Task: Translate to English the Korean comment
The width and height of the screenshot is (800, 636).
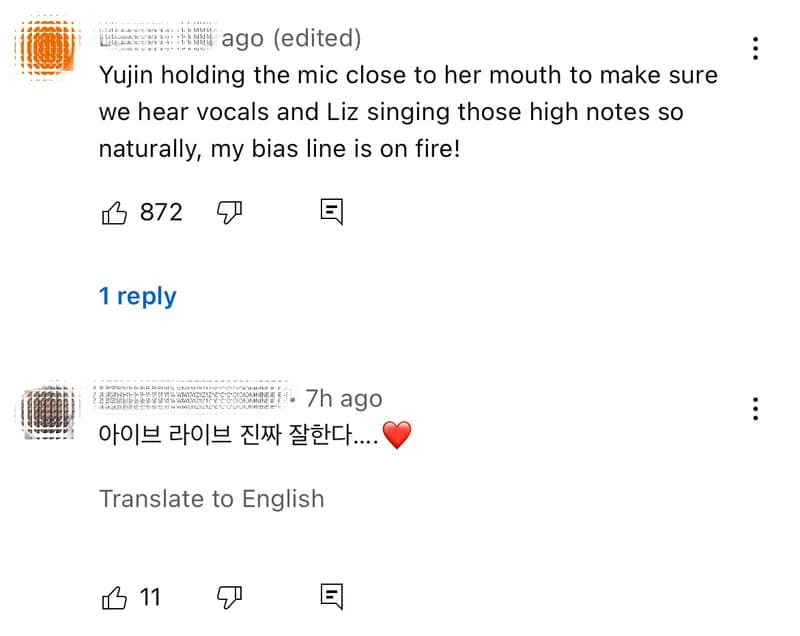Action: (x=212, y=499)
